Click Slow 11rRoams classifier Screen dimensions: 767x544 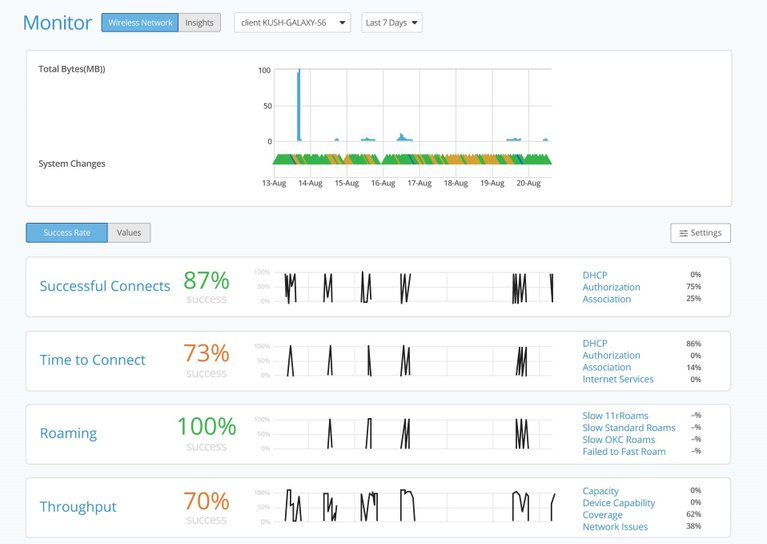tap(615, 415)
